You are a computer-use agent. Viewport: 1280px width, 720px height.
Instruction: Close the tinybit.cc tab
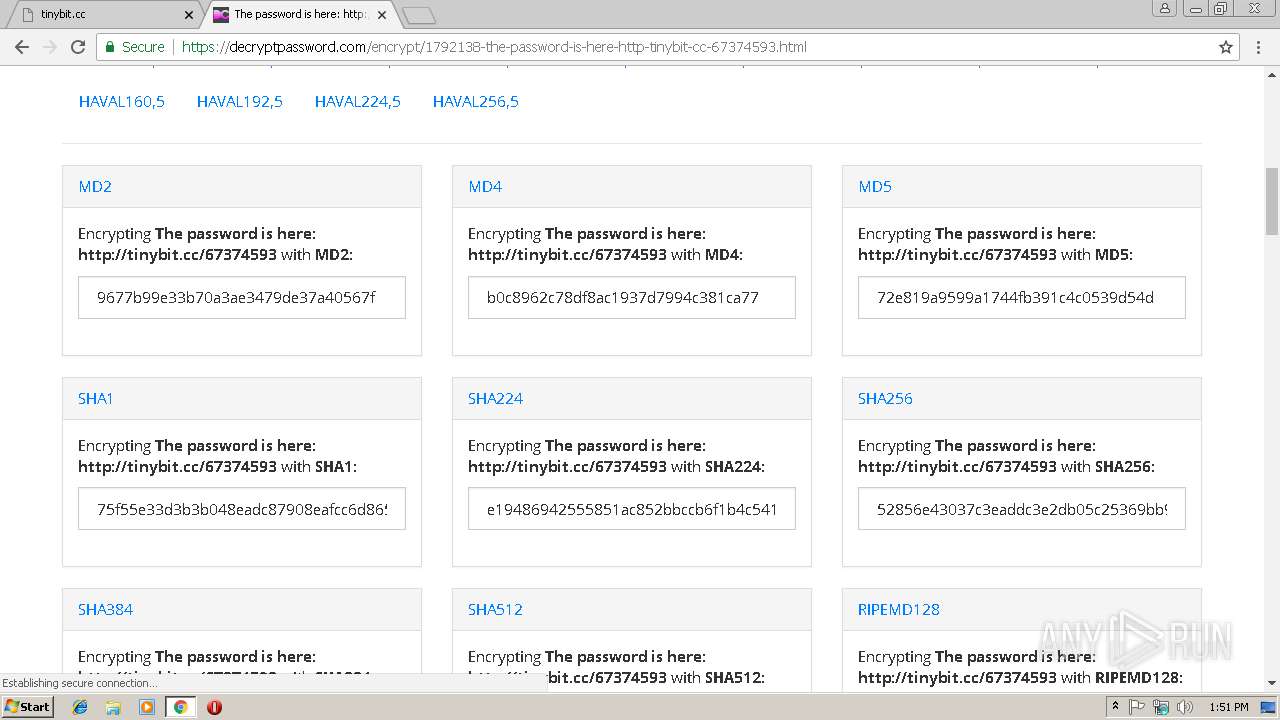pyautogui.click(x=189, y=15)
